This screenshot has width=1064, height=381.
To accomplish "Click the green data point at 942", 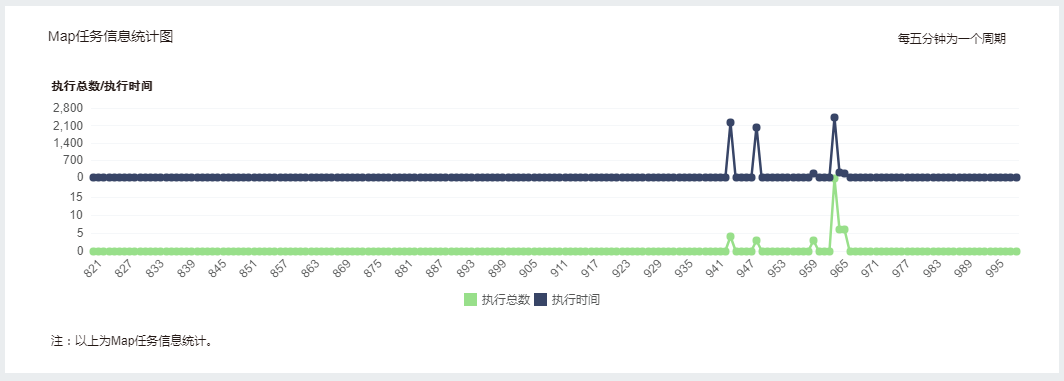I will [730, 237].
